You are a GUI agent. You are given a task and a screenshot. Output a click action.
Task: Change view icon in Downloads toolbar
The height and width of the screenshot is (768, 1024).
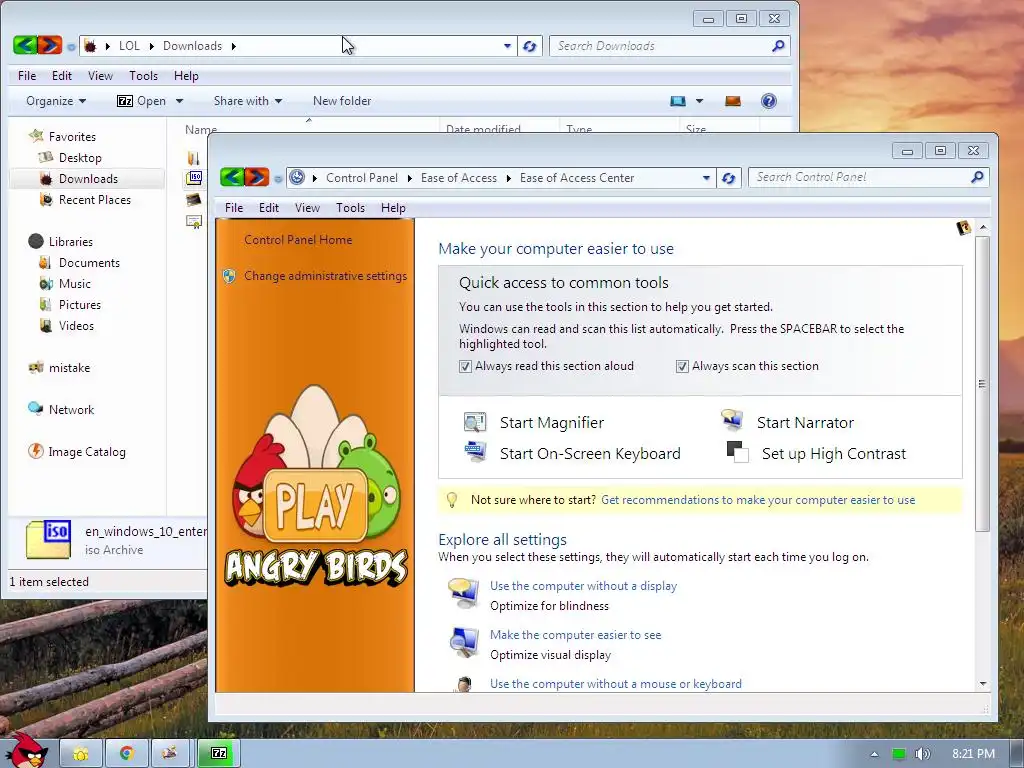click(678, 101)
